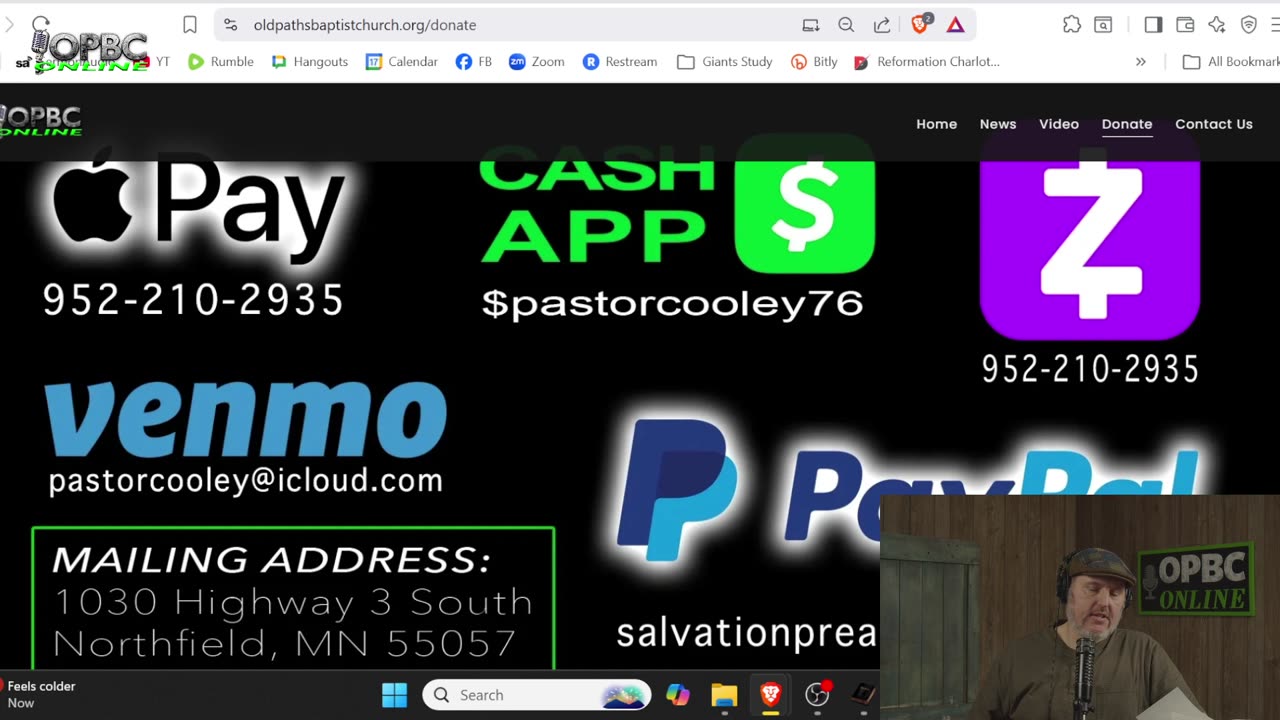Click the tab search icon beside Extensions
1280x720 pixels.
point(1103,25)
